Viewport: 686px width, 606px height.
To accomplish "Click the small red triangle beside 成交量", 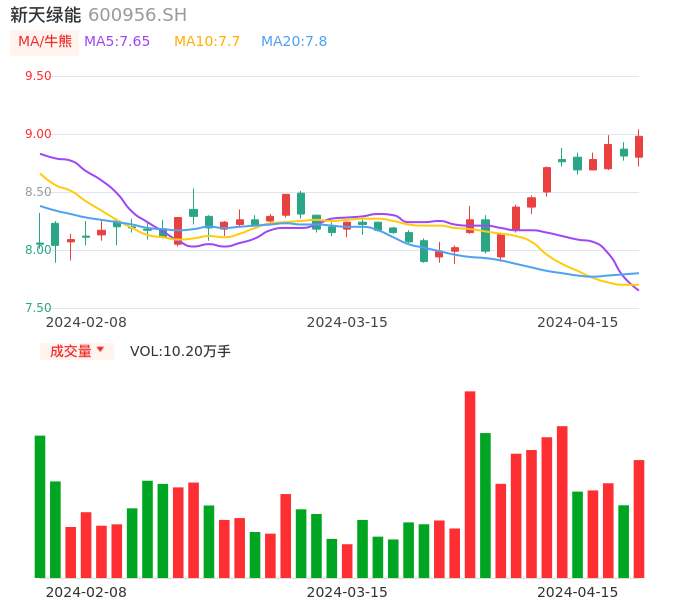I will (101, 349).
